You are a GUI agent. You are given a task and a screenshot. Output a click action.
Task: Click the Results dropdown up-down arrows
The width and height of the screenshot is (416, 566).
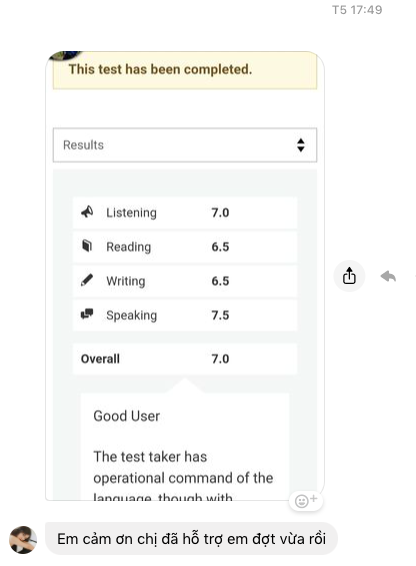coord(301,145)
